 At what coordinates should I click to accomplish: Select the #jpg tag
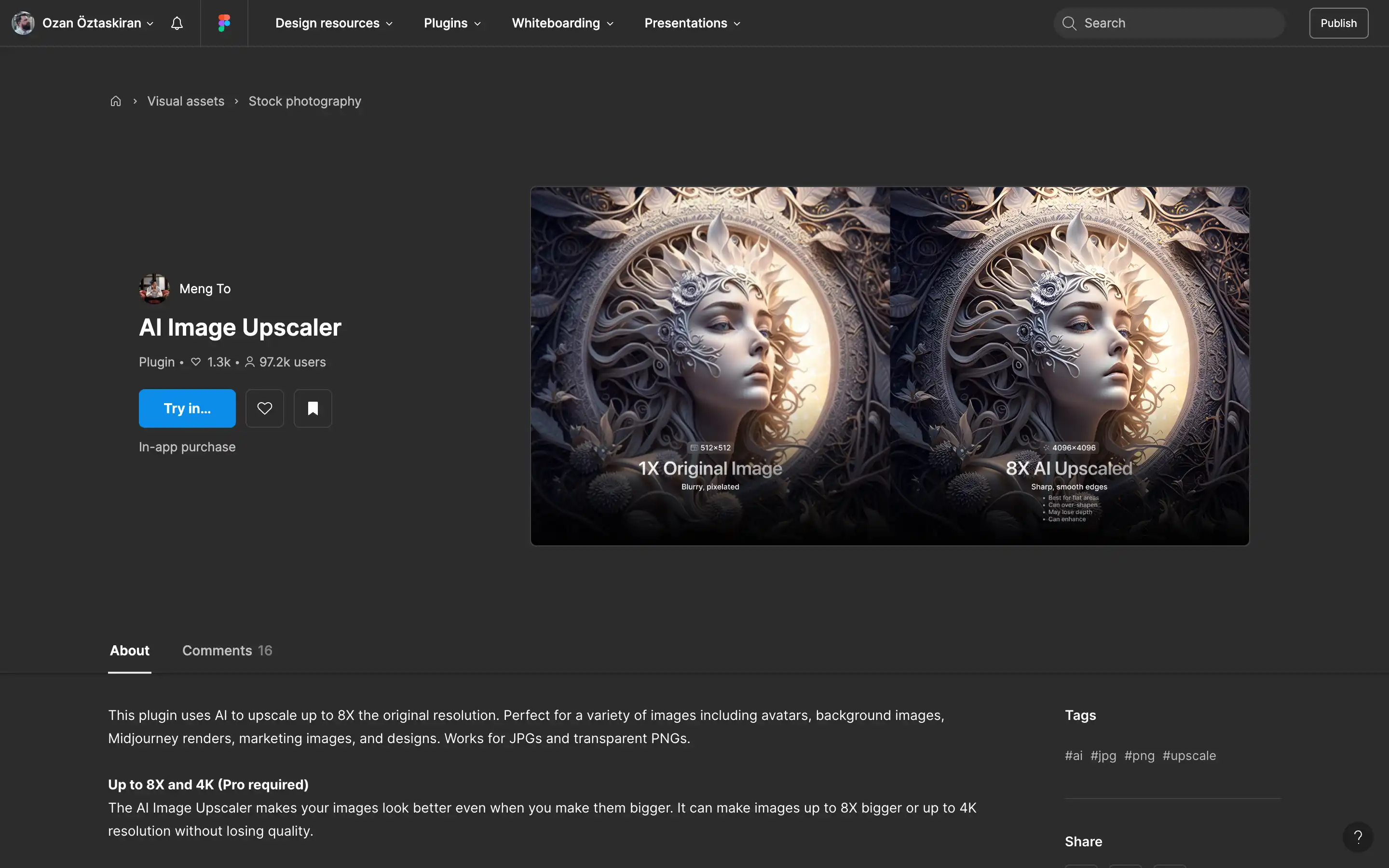click(1103, 756)
